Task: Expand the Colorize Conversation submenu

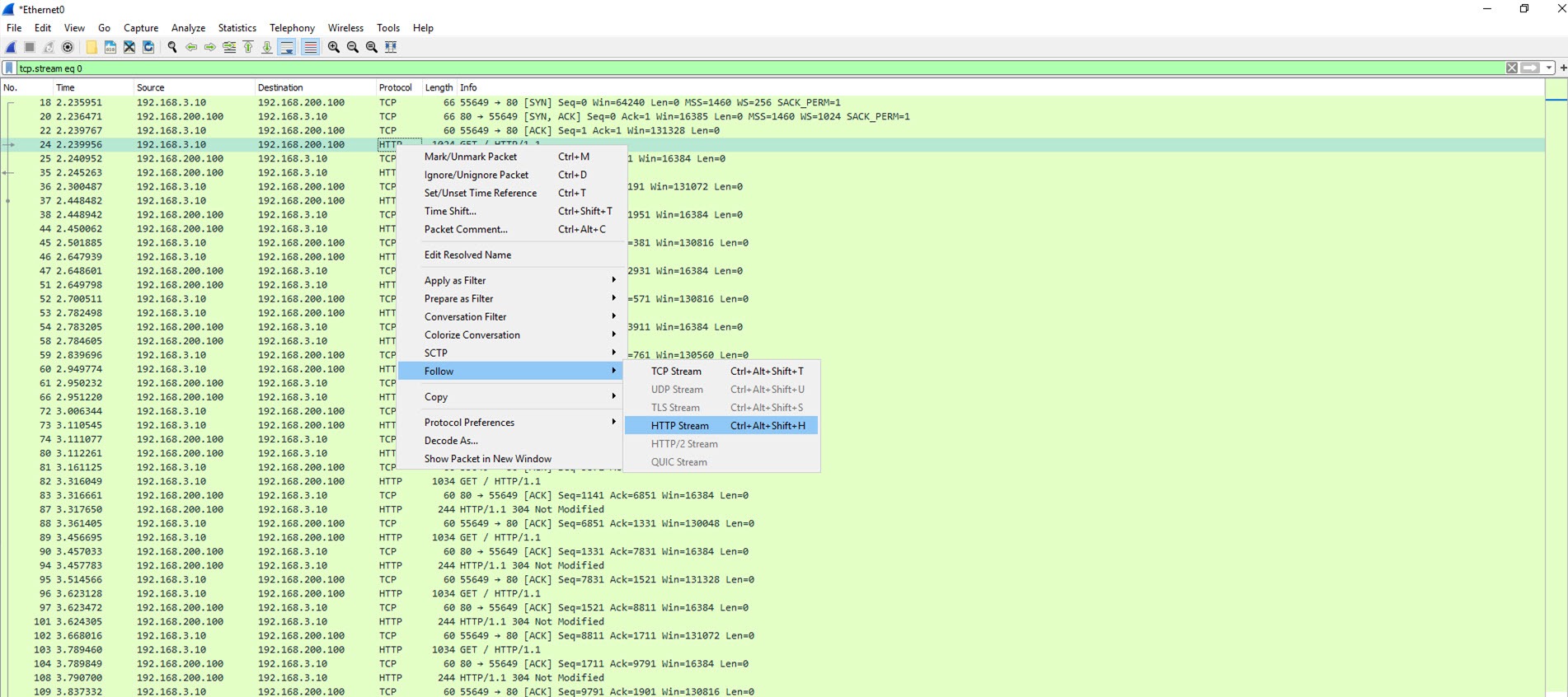Action: [x=511, y=334]
